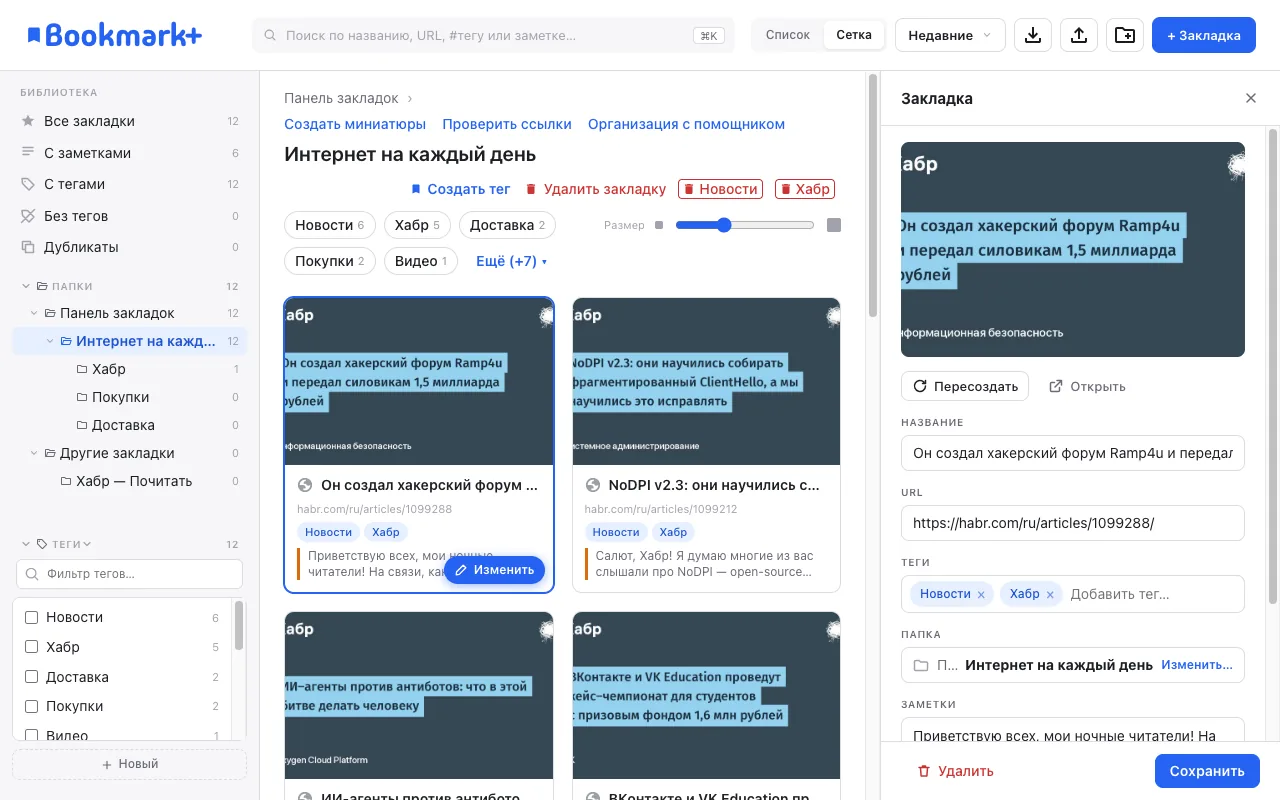Click the Пересоздать thumbnail button

click(965, 386)
